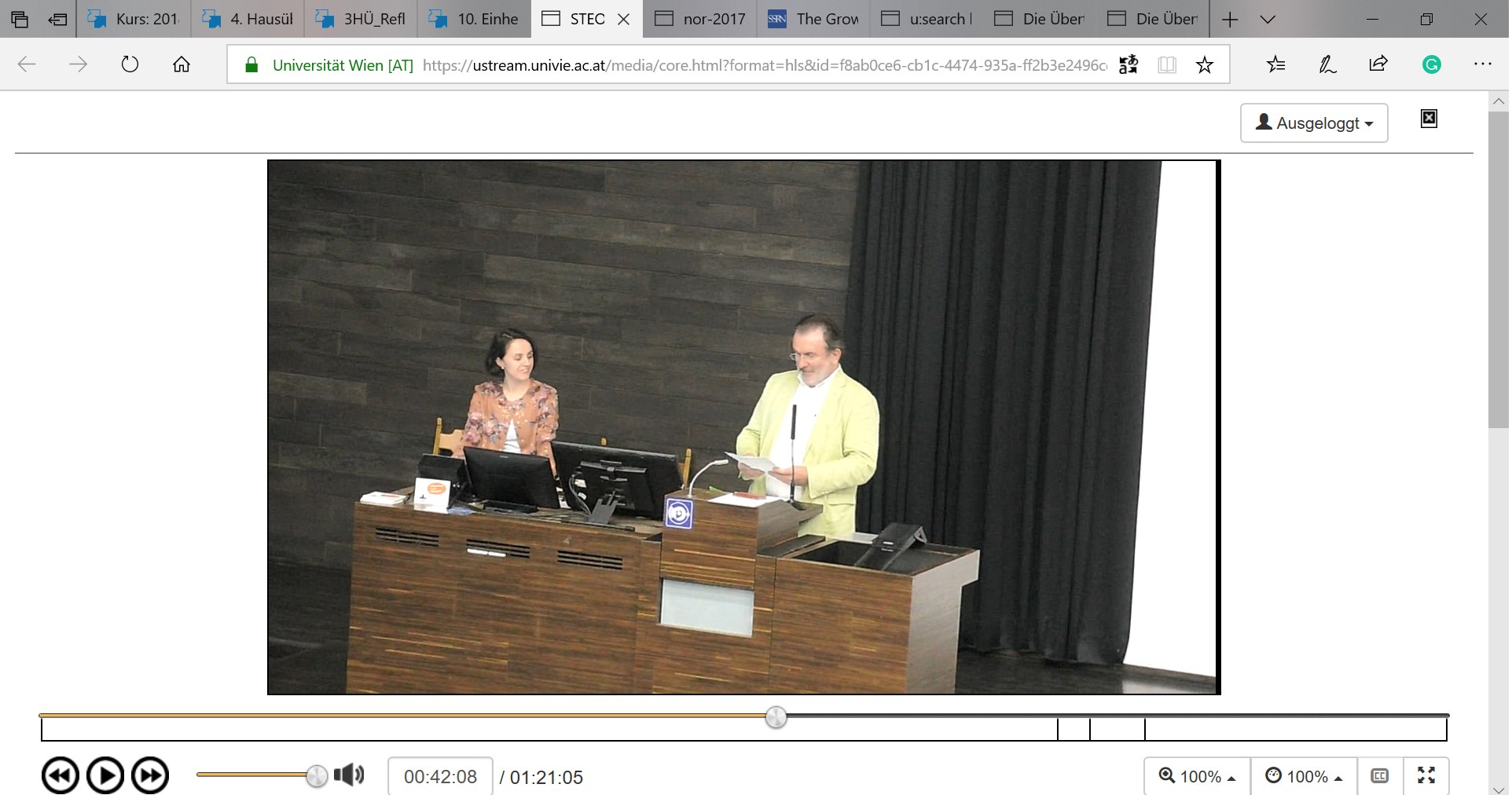The height and width of the screenshot is (795, 1512).
Task: Switch to 3HÜ_Refl tab
Action: click(361, 19)
